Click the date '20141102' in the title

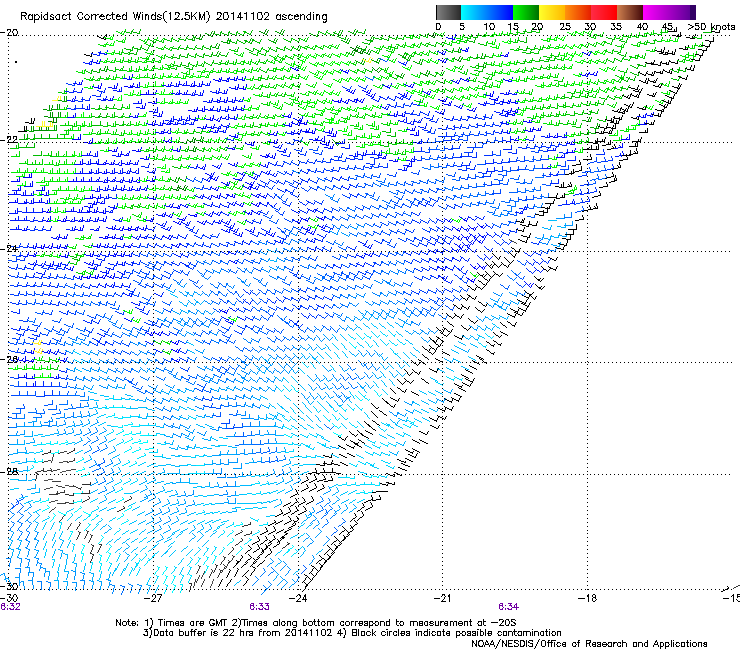pyautogui.click(x=243, y=17)
